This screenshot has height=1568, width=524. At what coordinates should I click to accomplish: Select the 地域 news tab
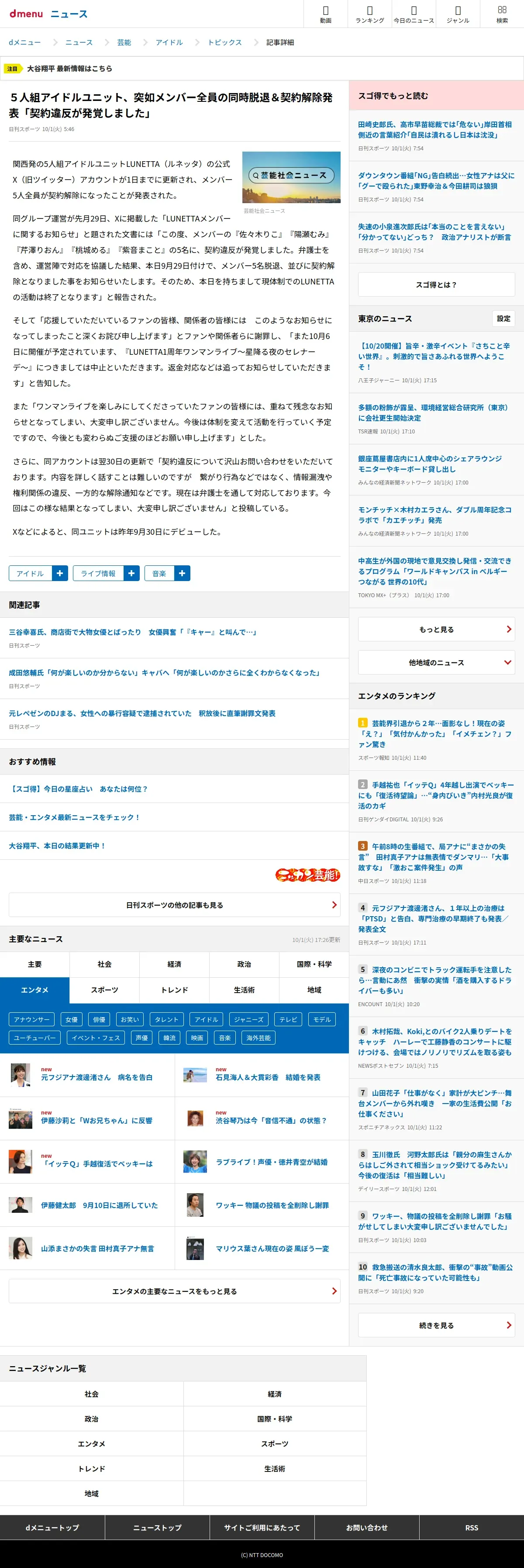point(314,990)
